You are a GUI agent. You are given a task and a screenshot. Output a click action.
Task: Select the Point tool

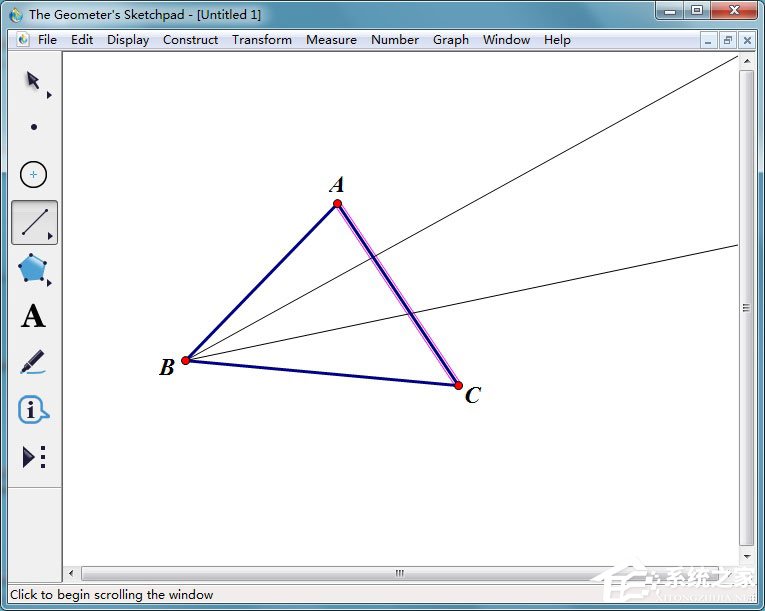tap(34, 127)
